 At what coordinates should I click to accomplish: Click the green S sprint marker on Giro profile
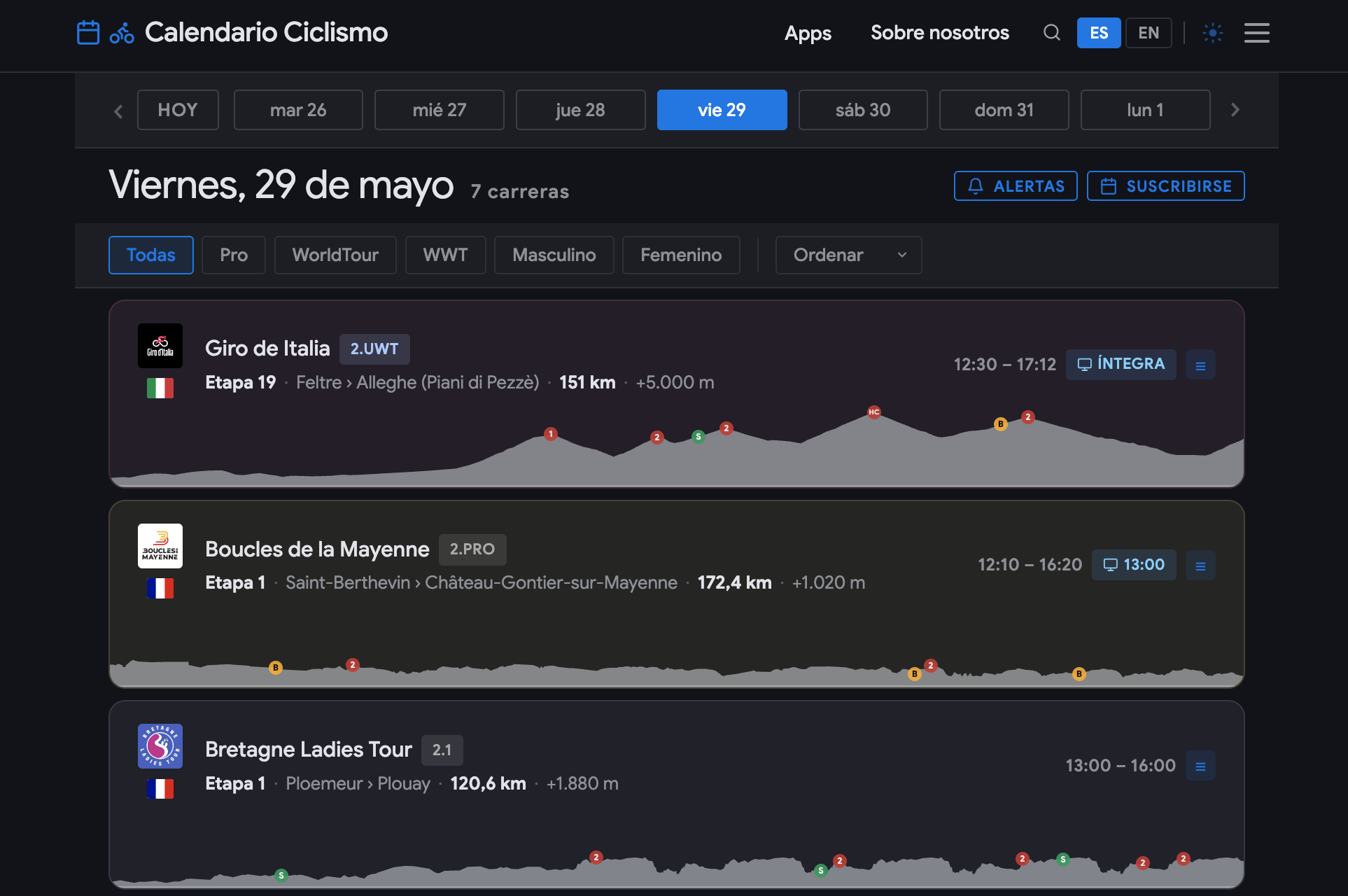coord(698,437)
